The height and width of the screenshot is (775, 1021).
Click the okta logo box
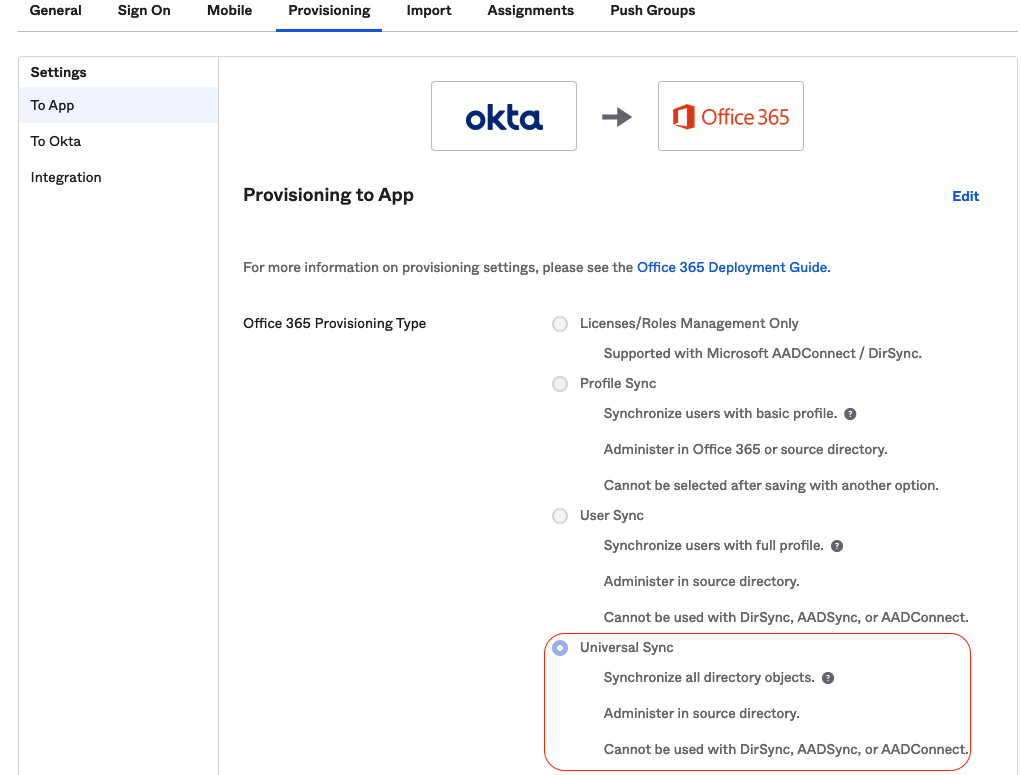click(503, 116)
